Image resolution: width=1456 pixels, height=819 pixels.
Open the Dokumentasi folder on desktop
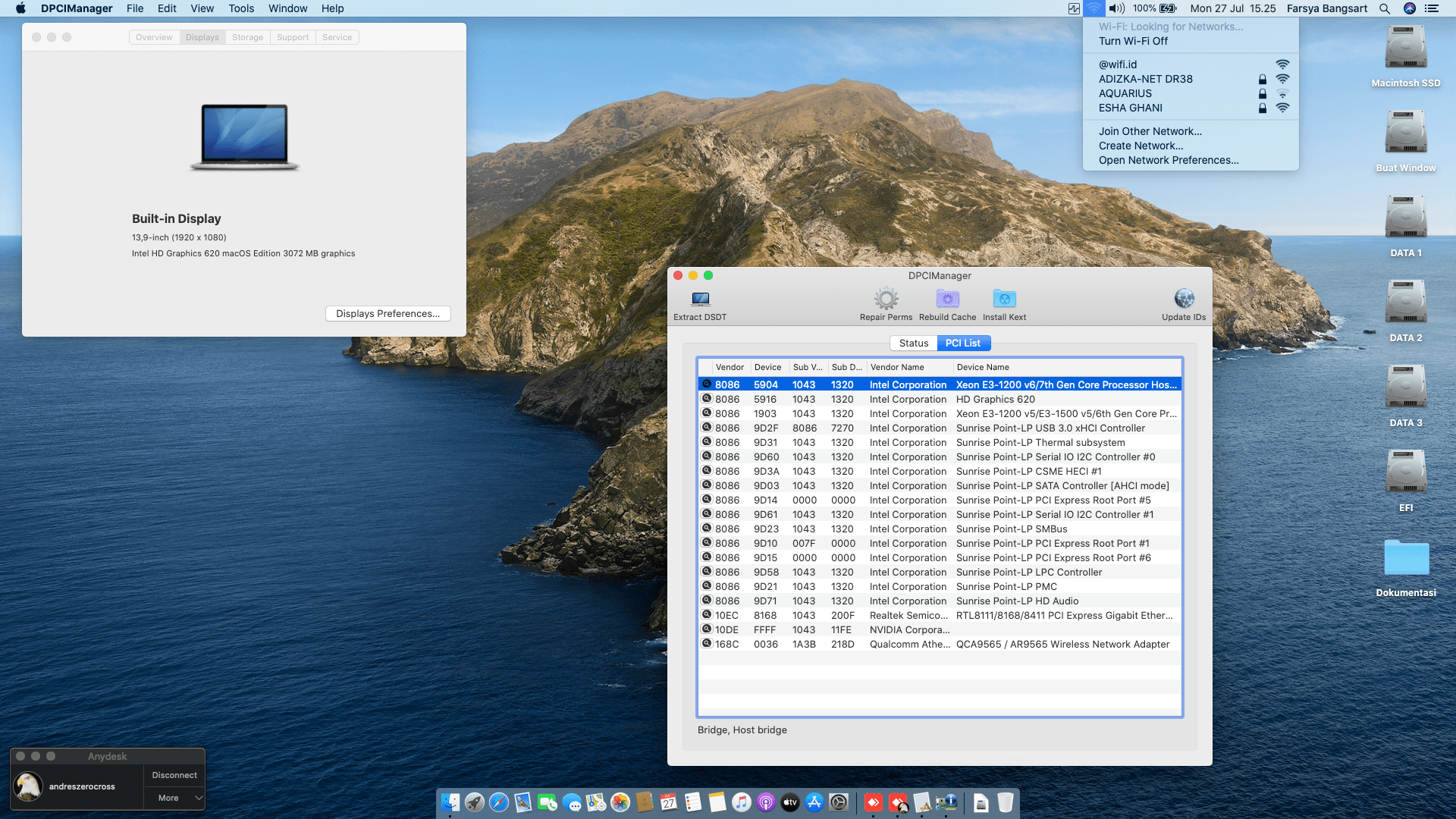pos(1406,559)
